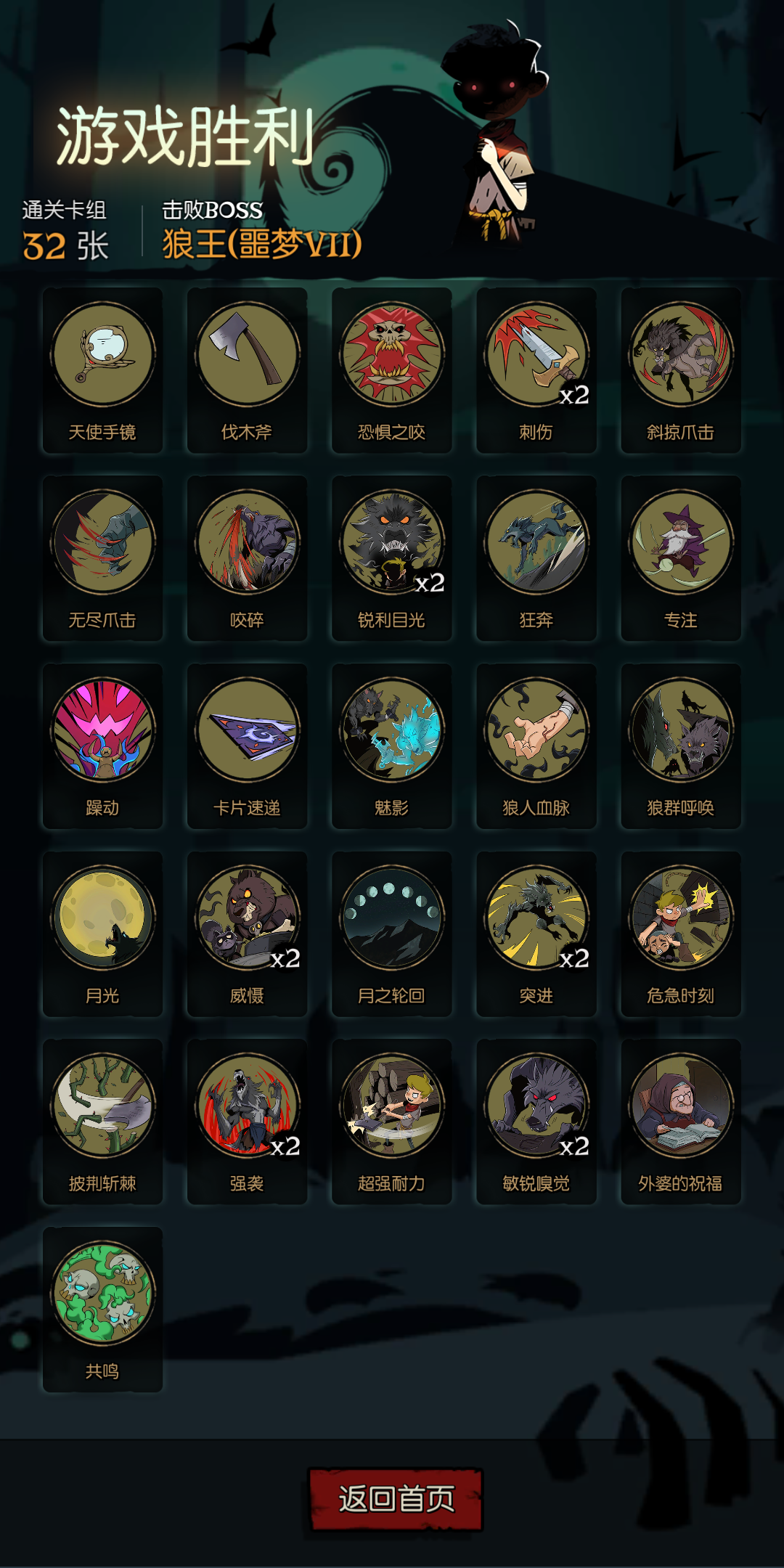View the 斜掠爪击 werewolf card
784x1568 pixels.
click(x=680, y=370)
